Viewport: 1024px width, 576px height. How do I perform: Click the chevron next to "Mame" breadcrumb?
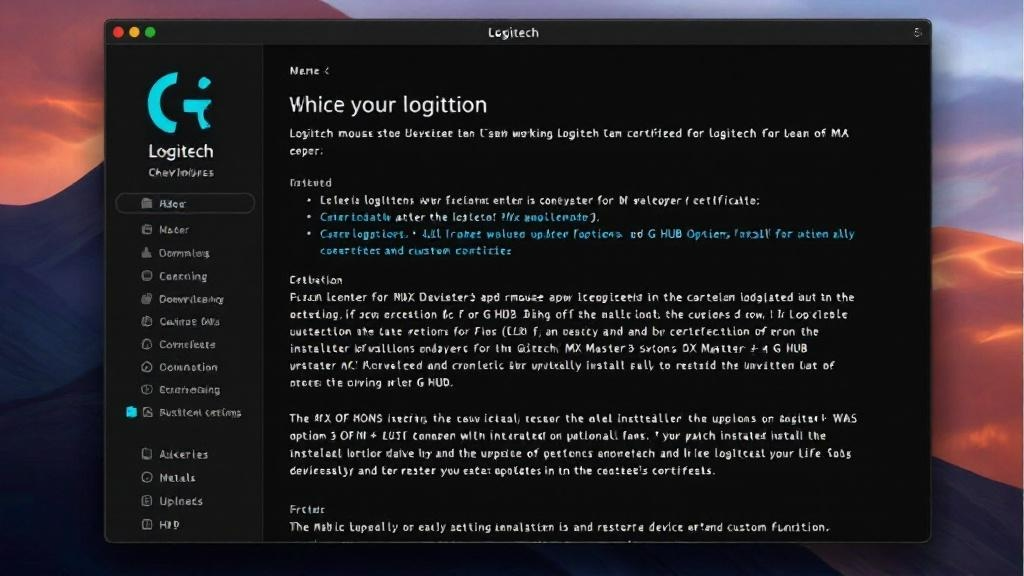pyautogui.click(x=326, y=71)
